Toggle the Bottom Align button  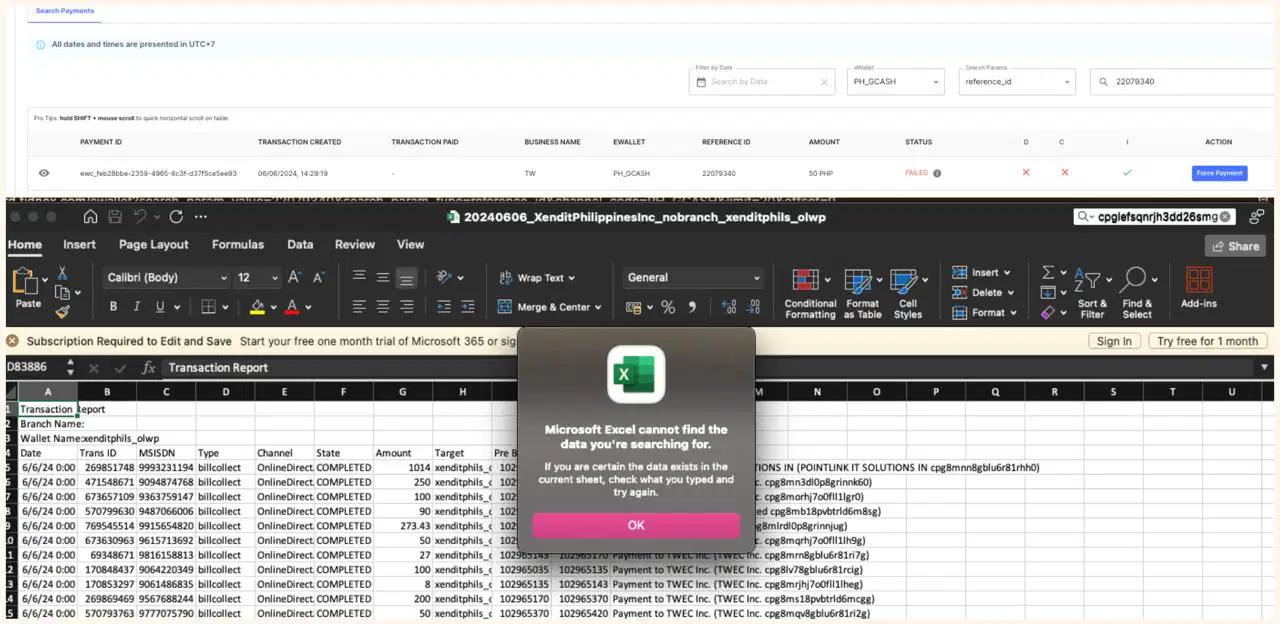tap(406, 278)
